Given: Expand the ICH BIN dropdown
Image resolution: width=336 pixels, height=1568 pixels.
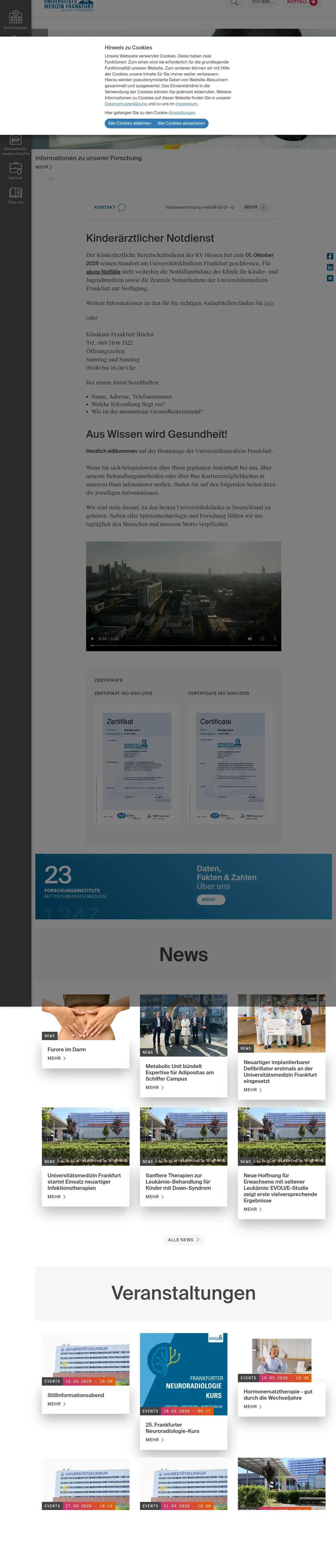Looking at the screenshot, I should tap(264, 2).
